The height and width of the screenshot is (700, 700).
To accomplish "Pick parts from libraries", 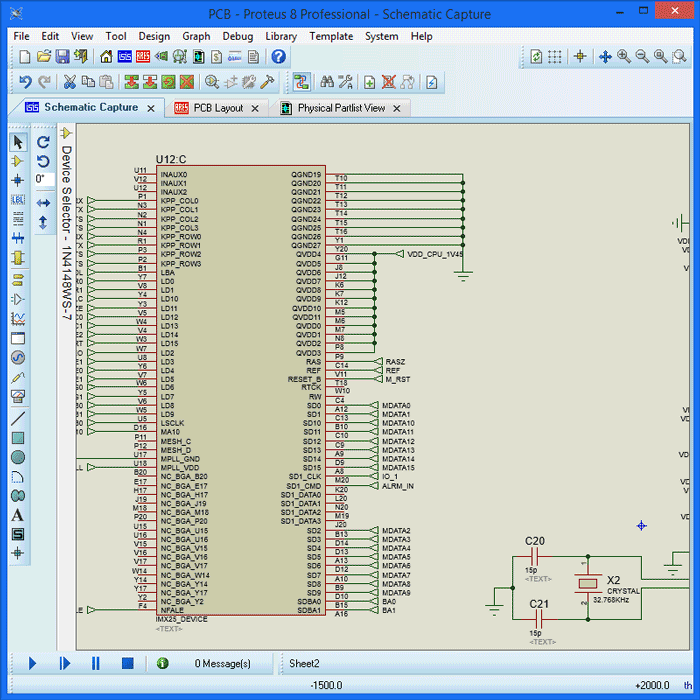I will 212,82.
